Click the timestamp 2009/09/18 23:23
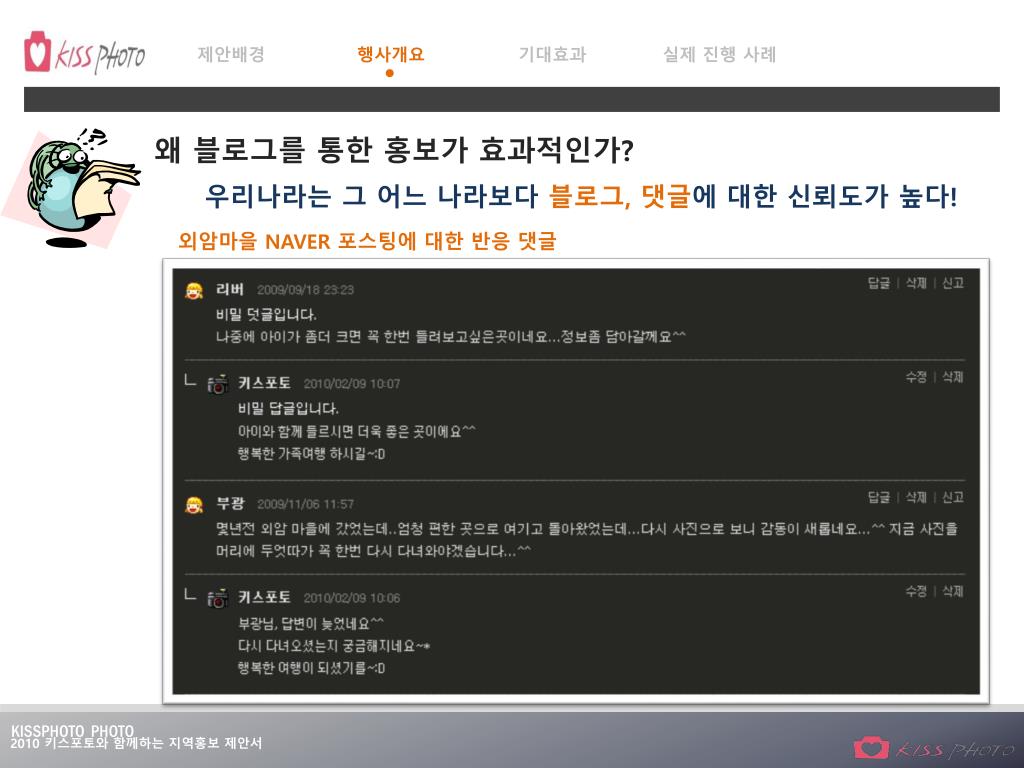 [x=306, y=290]
